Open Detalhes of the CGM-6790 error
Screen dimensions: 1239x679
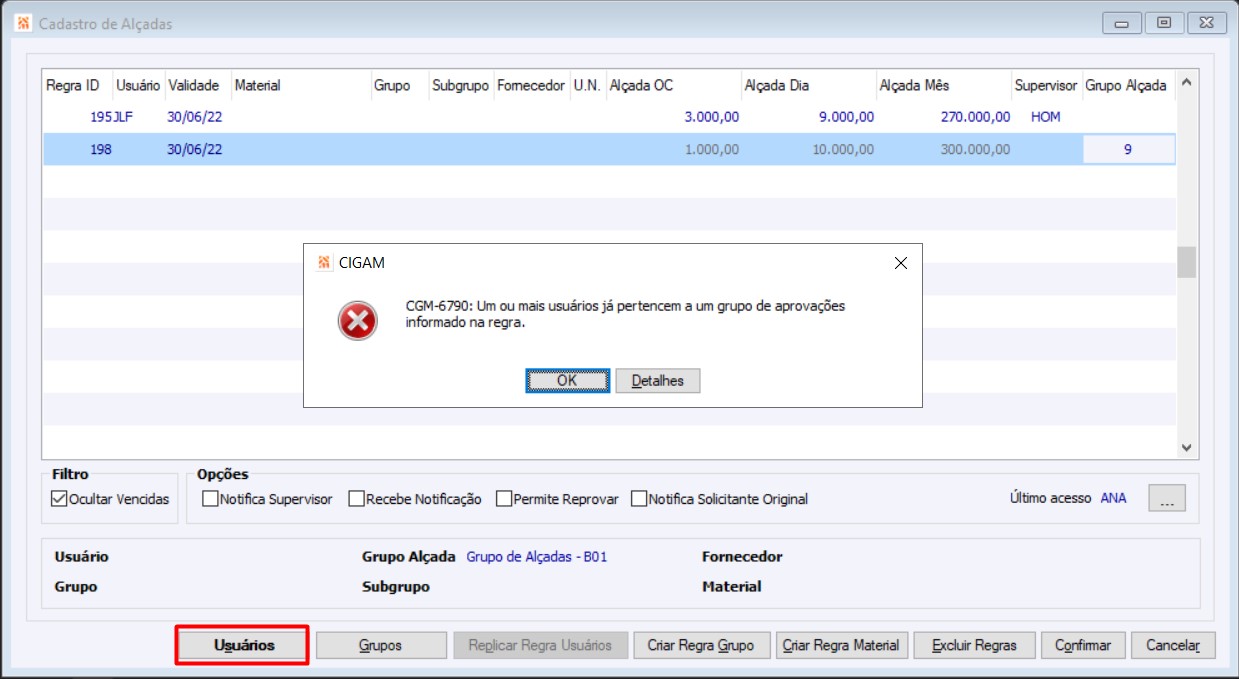658,380
